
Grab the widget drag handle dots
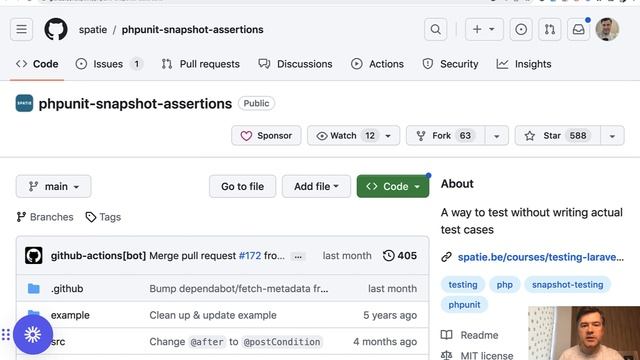point(6,335)
